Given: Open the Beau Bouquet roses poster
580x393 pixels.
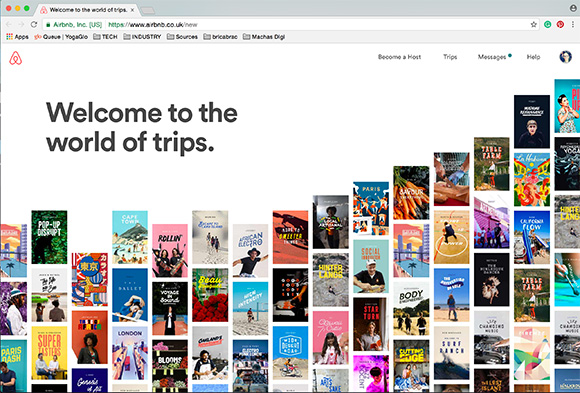Looking at the screenshot, I should coord(210,295).
